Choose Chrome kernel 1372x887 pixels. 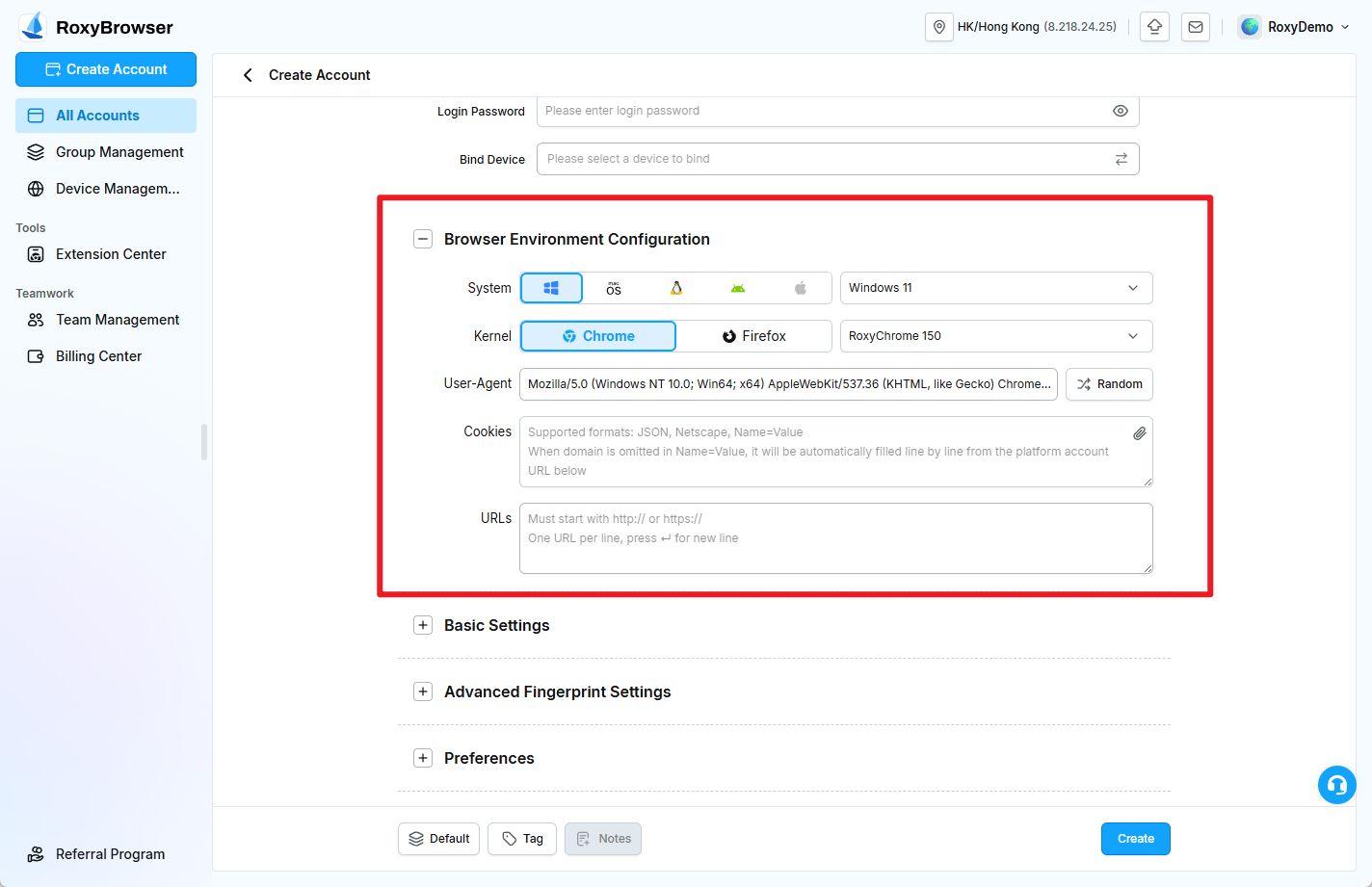pyautogui.click(x=598, y=336)
